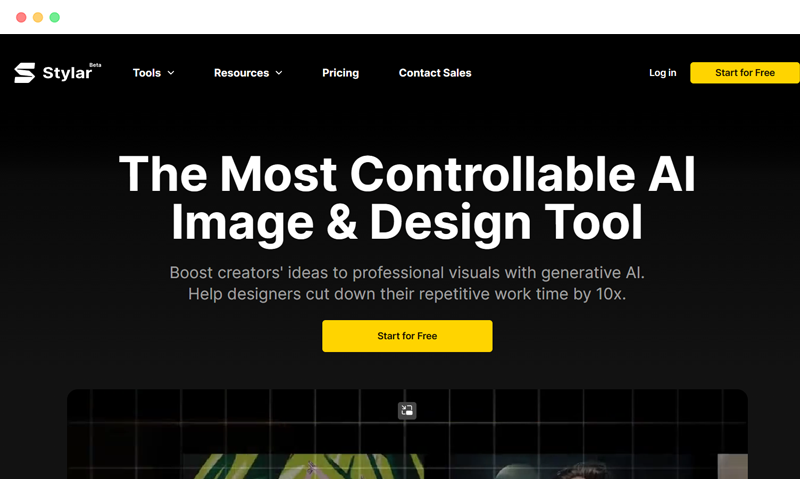Click the yellow minimize window dot

click(38, 17)
